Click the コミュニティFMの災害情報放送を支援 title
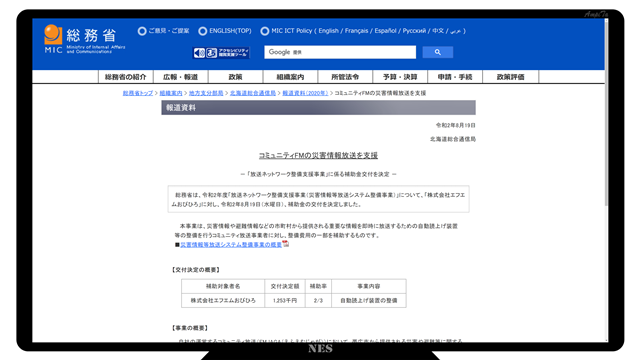The height and width of the screenshot is (360, 640). [x=318, y=156]
